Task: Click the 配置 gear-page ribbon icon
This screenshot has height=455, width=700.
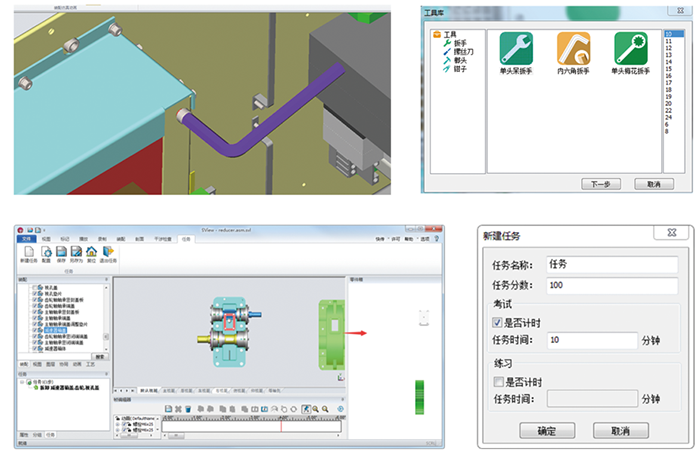Action: (46, 254)
